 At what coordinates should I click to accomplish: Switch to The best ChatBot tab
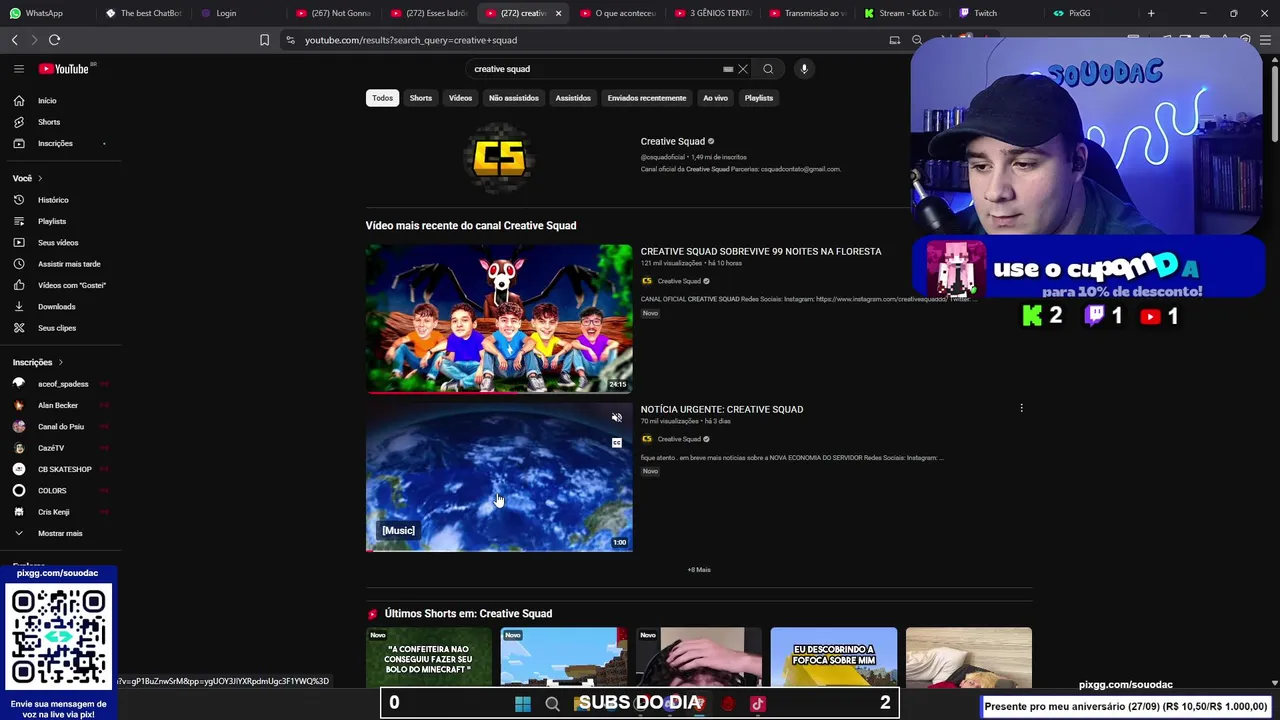point(146,13)
